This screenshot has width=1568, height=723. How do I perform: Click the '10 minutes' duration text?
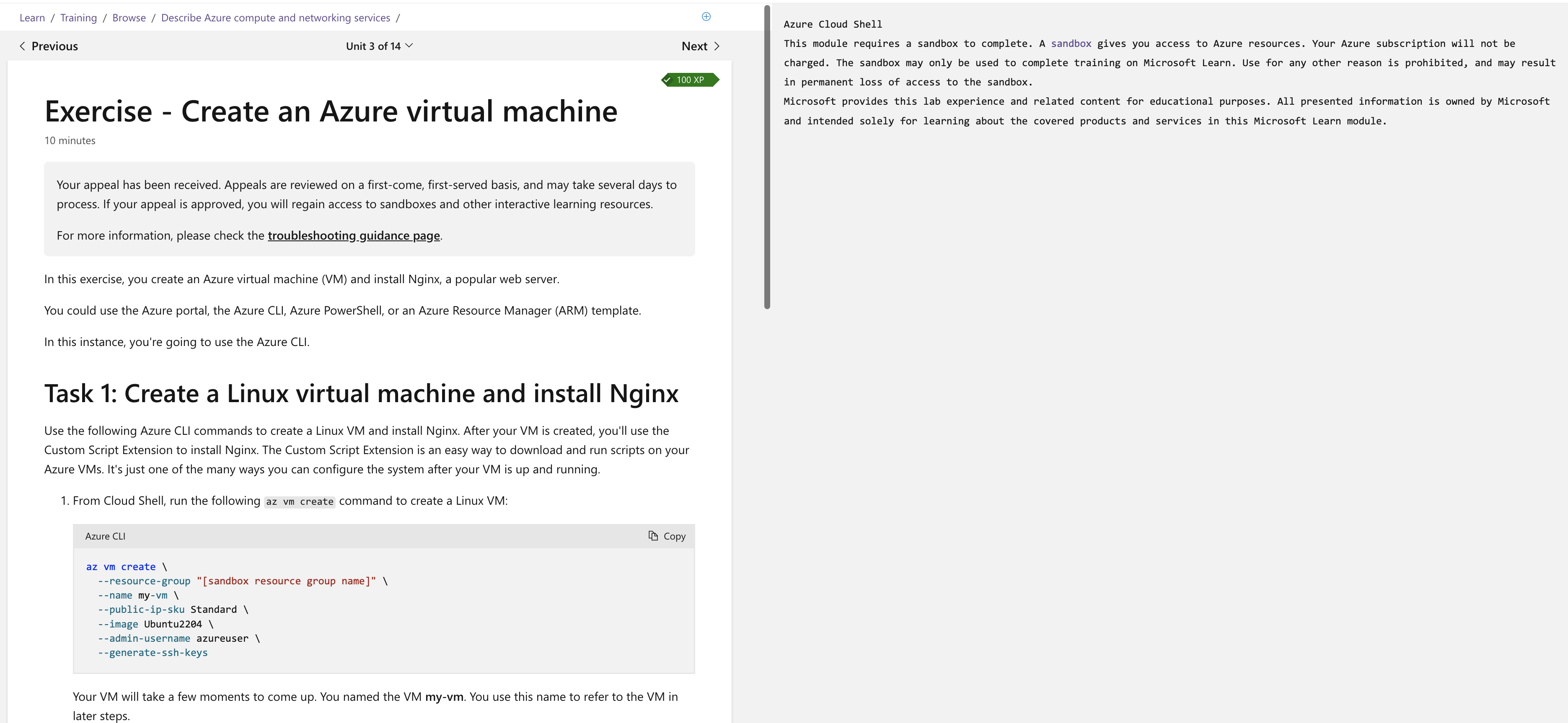(x=70, y=141)
